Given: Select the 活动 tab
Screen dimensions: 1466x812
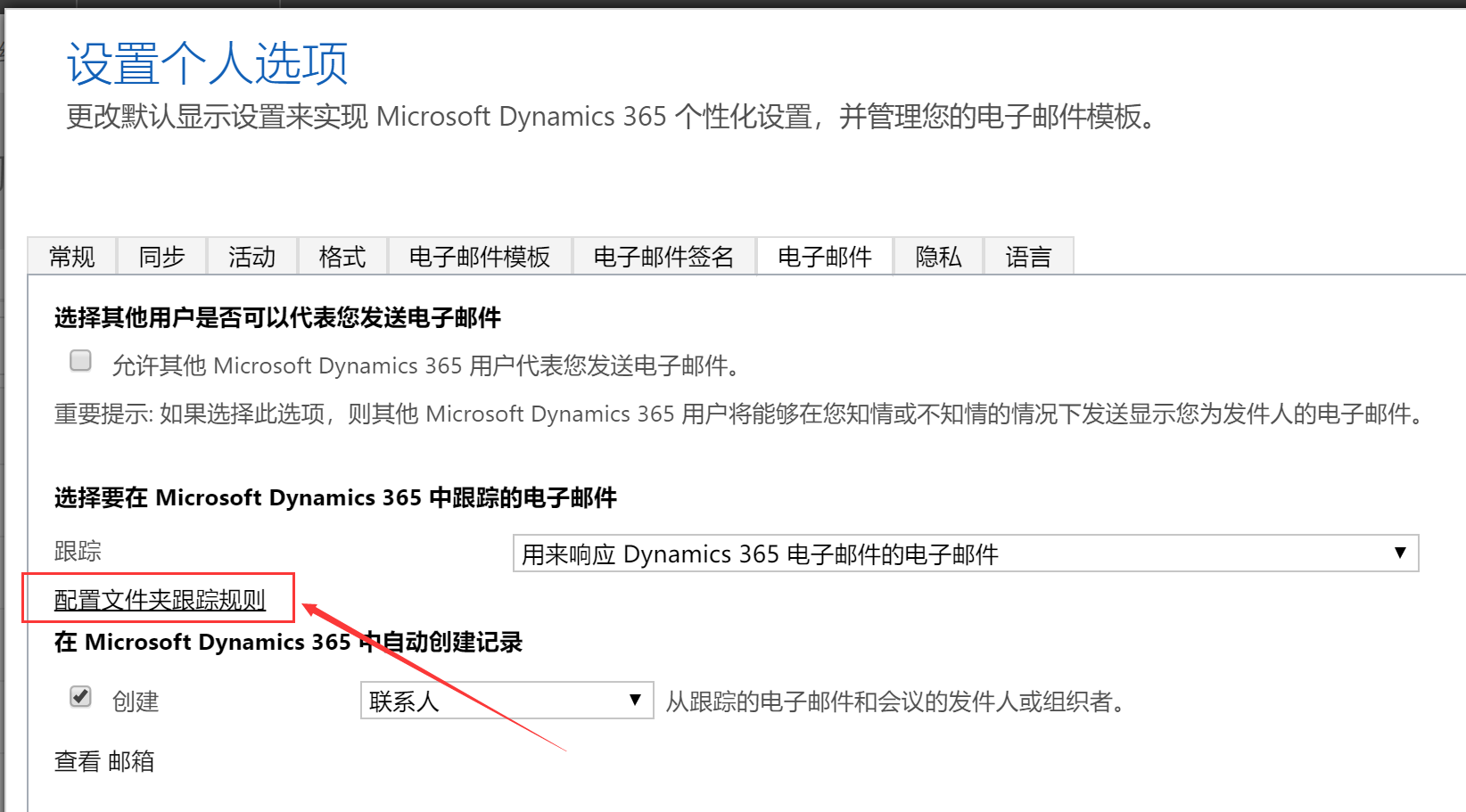Looking at the screenshot, I should (x=252, y=257).
